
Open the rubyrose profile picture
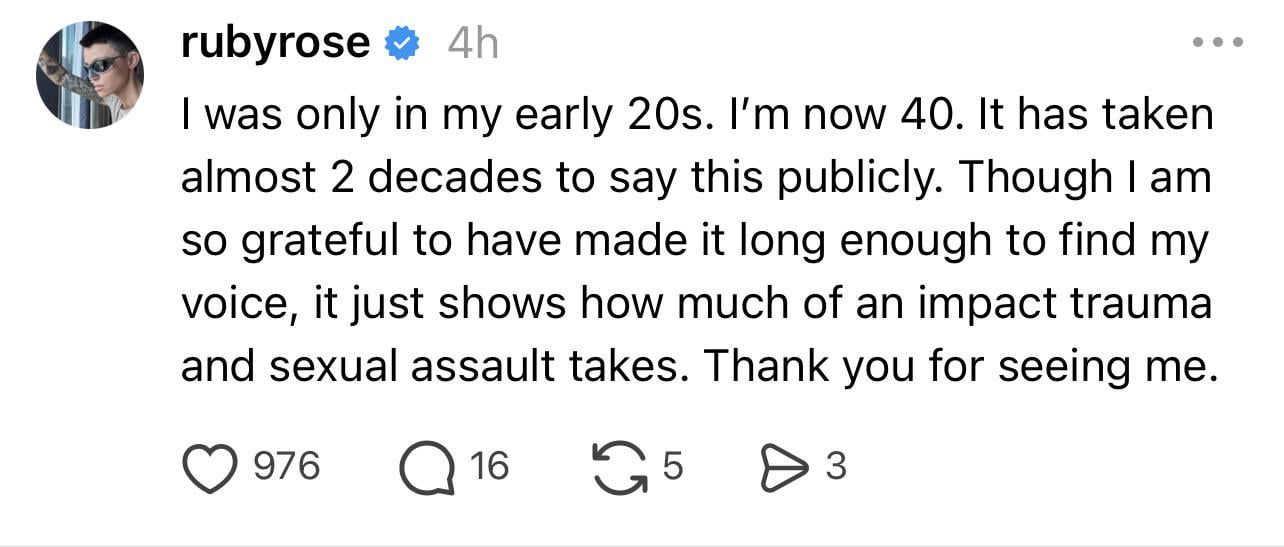[x=90, y=75]
